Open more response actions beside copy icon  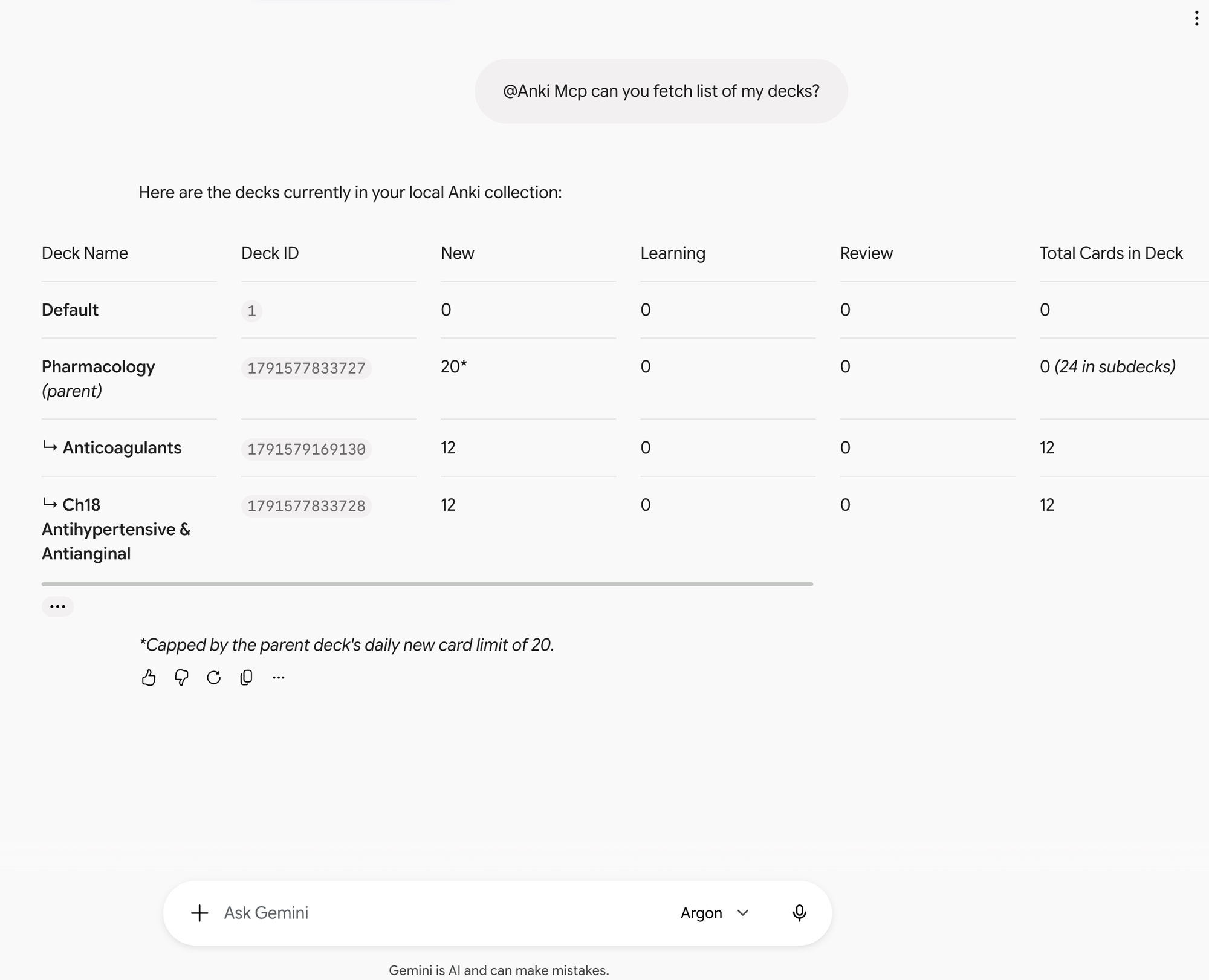click(279, 678)
